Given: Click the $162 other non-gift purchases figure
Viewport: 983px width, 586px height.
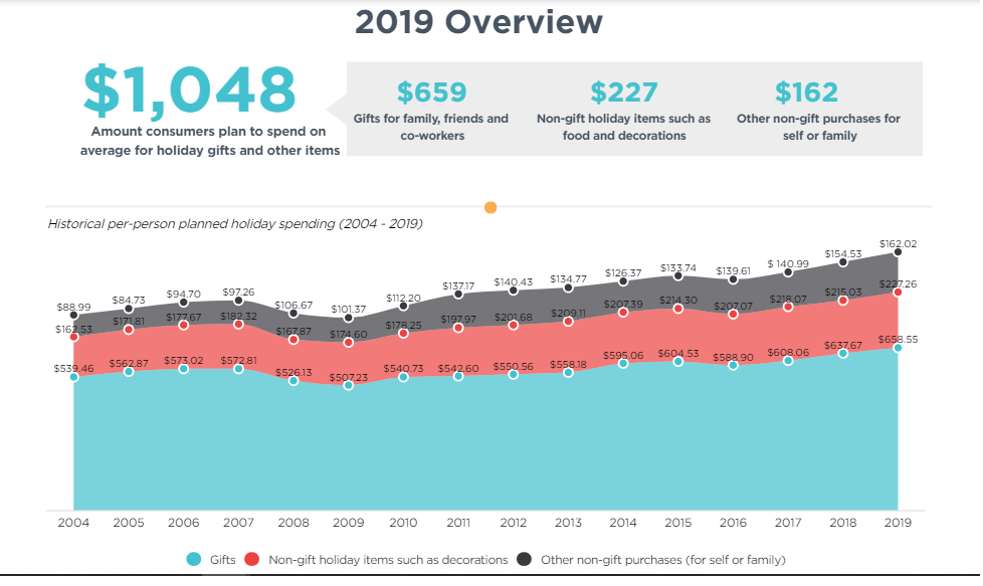Looking at the screenshot, I should pos(806,92).
